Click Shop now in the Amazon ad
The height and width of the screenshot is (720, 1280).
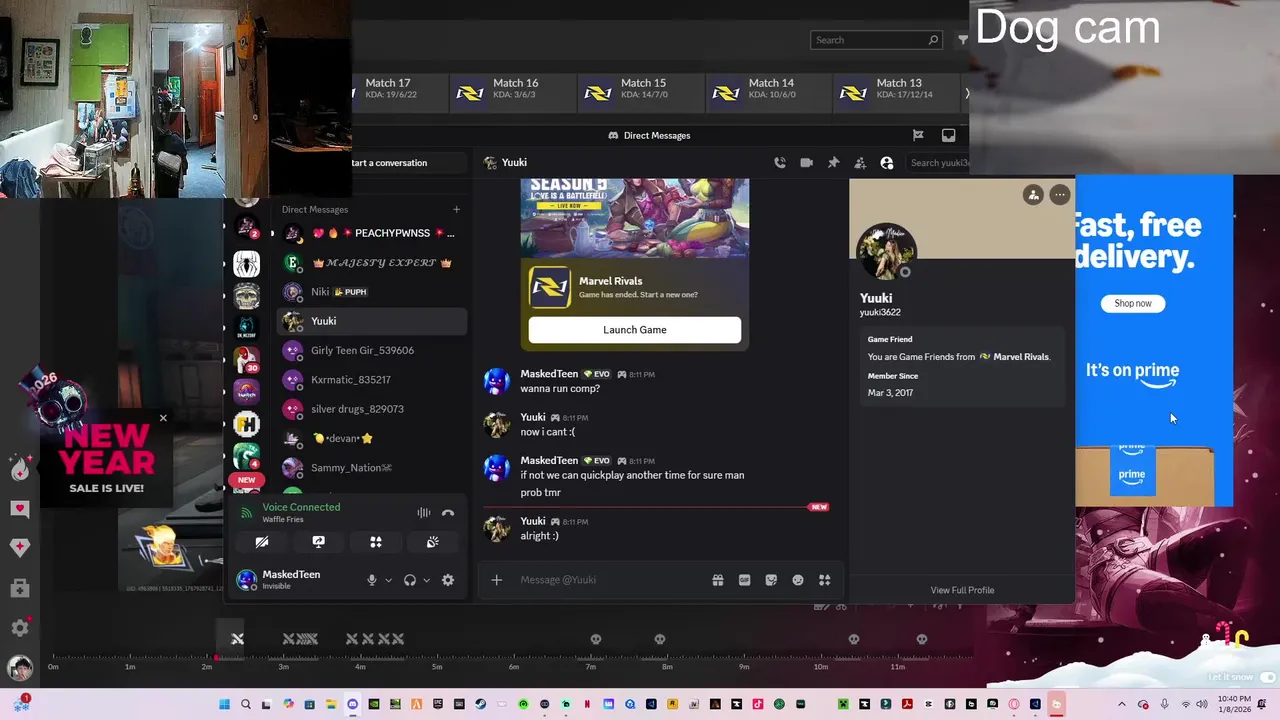pos(1133,303)
